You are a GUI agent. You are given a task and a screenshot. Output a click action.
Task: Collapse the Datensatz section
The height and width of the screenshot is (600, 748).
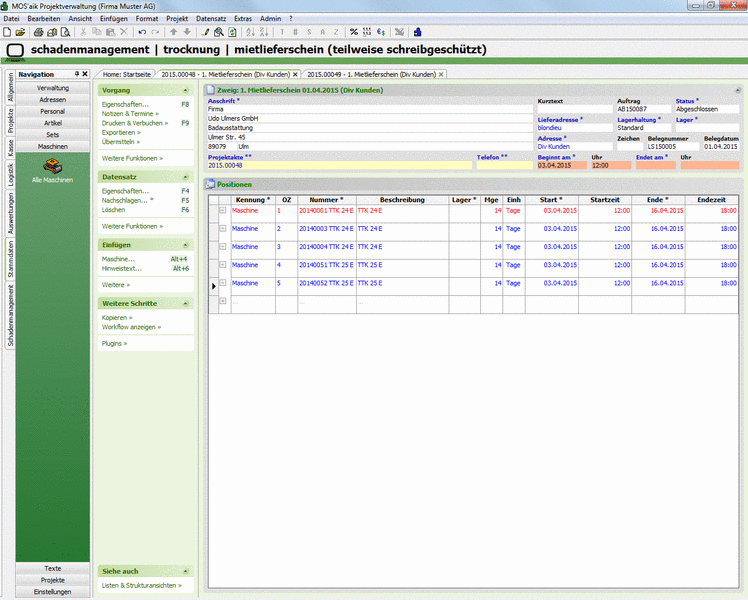[x=186, y=177]
